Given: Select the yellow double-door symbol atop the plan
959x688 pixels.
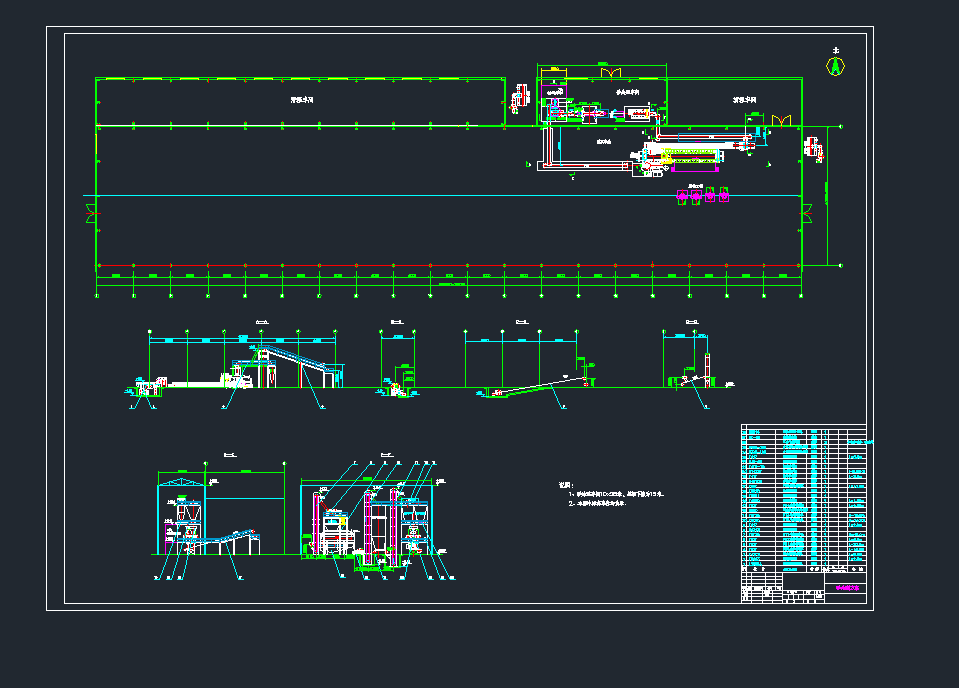Looking at the screenshot, I should (608, 71).
